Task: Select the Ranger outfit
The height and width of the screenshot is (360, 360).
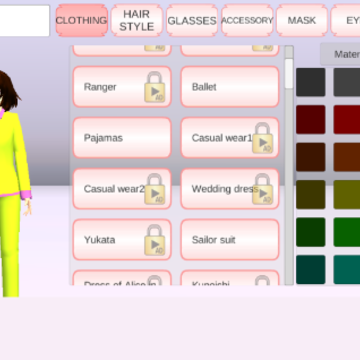Action: pyautogui.click(x=122, y=87)
